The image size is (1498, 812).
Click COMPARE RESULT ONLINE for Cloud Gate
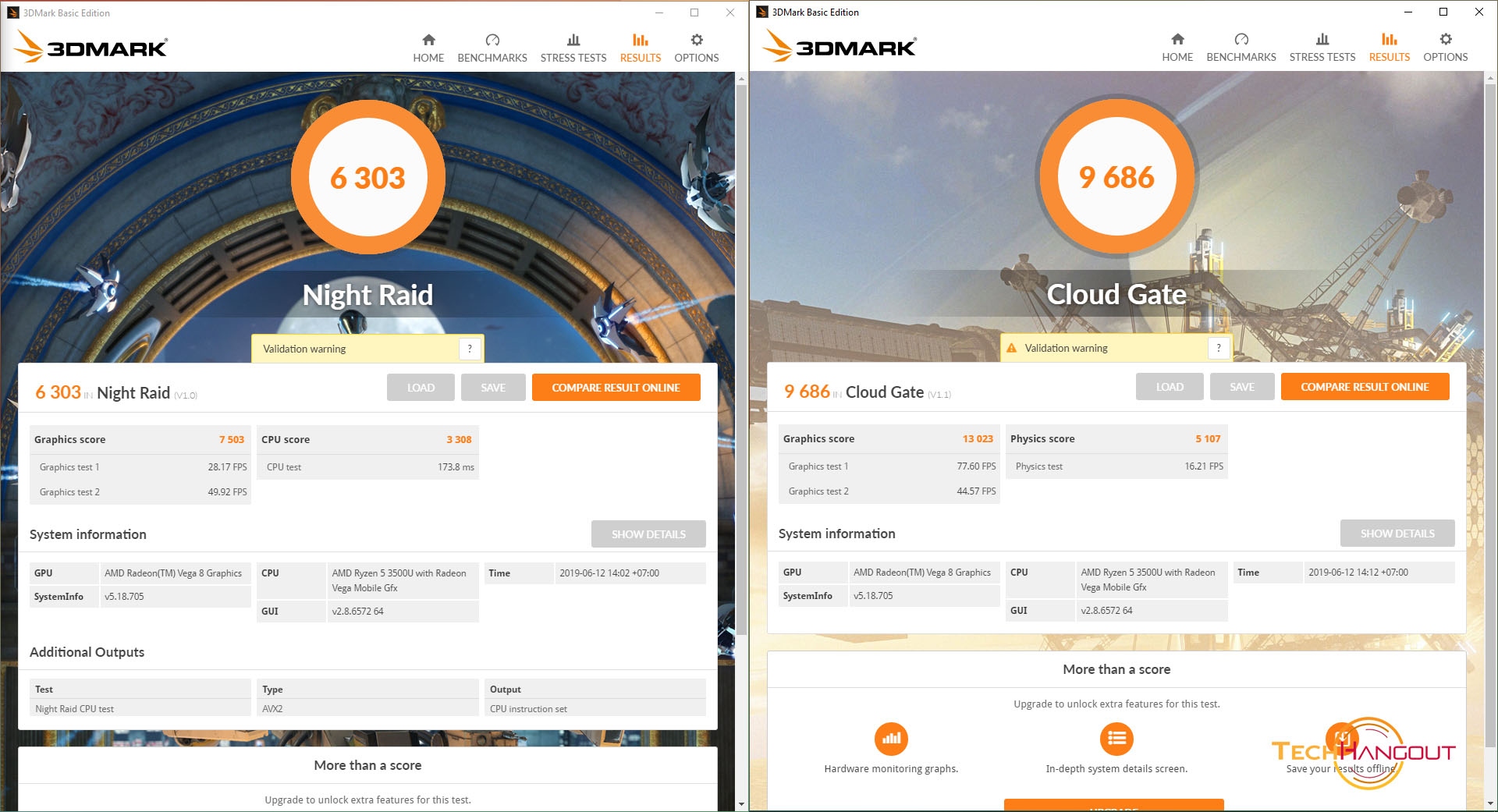(x=1365, y=387)
